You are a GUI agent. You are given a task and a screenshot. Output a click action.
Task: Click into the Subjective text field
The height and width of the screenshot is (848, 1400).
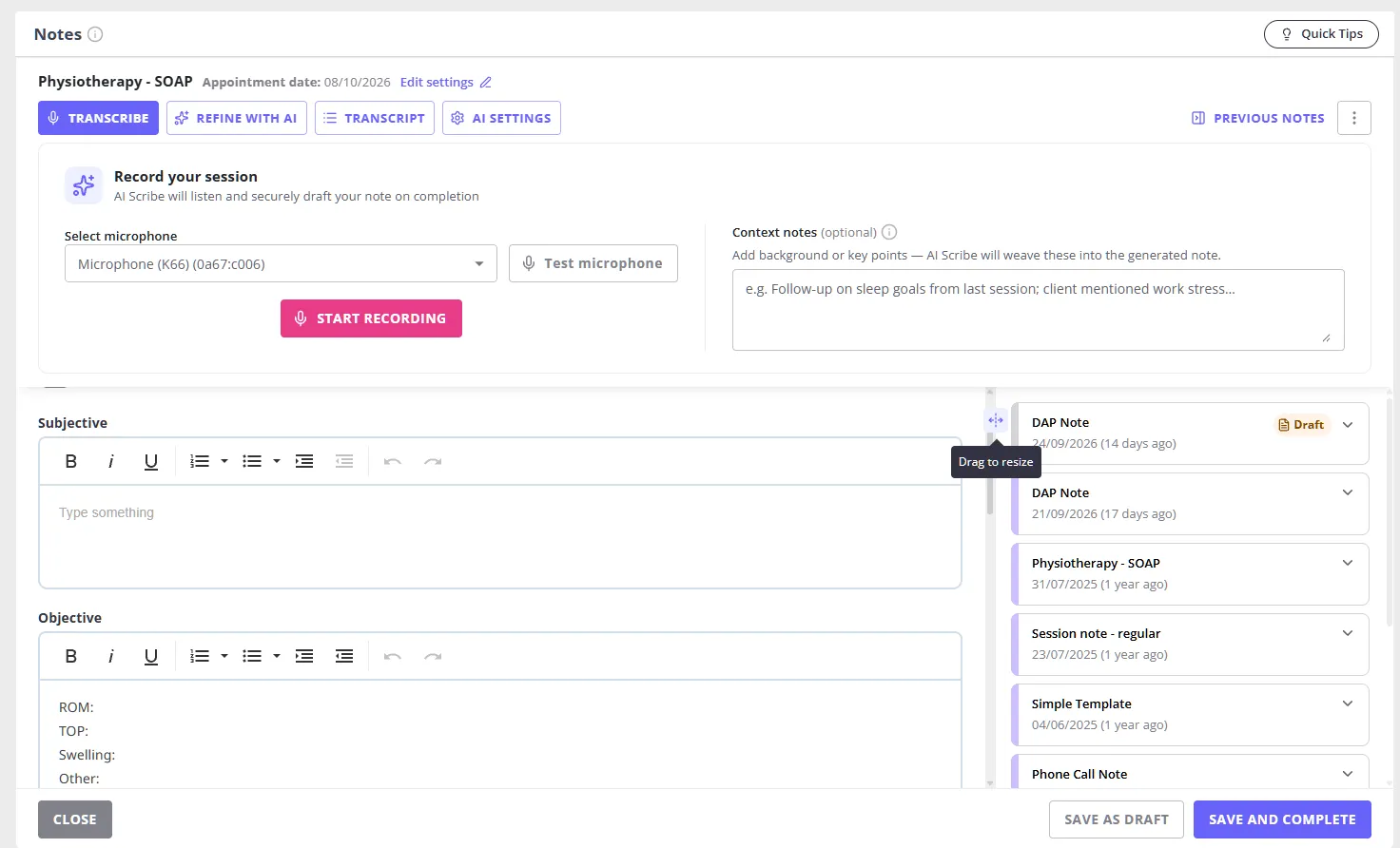coord(500,536)
